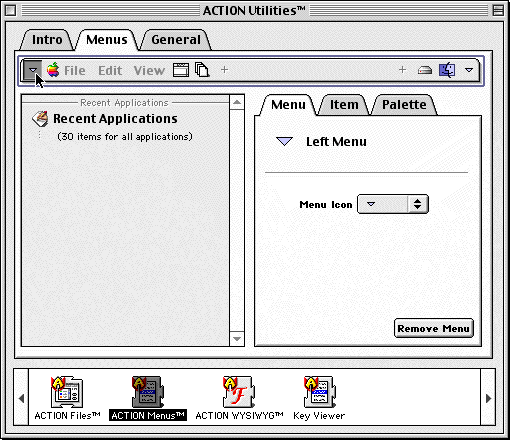Open the Item tab
Viewport: 510px width, 440px height.
point(344,105)
